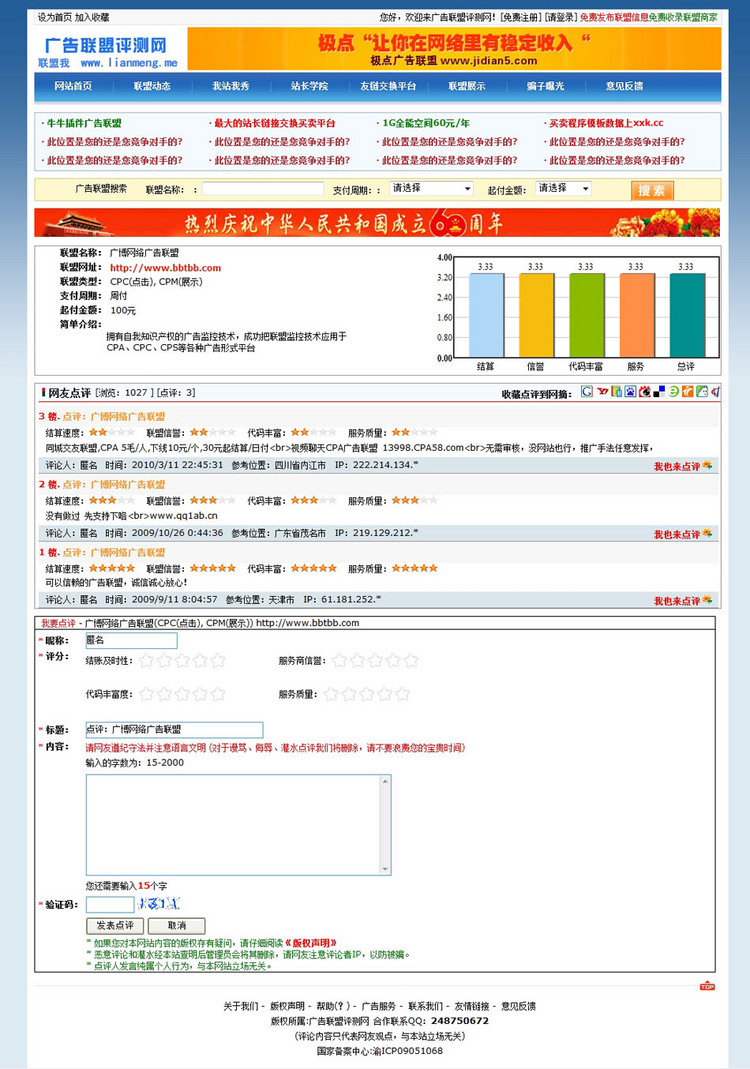Screen dimensions: 750x1069
Task: Click 设为首页 at top left
Action: click(x=55, y=17)
